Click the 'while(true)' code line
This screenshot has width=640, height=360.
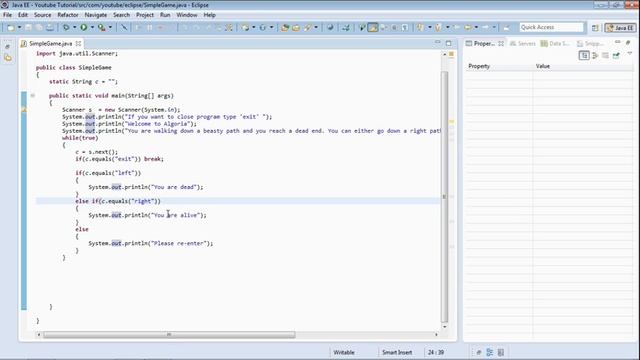coord(80,138)
